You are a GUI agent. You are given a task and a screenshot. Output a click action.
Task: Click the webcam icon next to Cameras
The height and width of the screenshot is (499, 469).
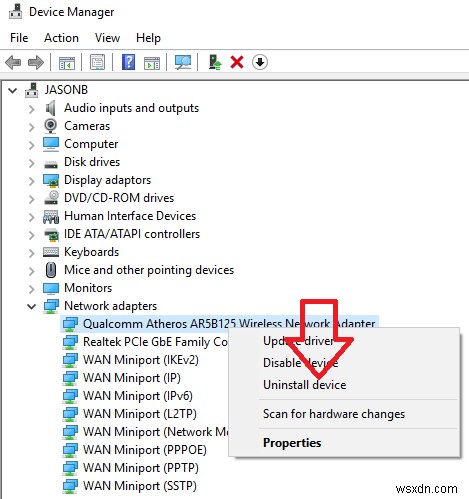[x=51, y=126]
